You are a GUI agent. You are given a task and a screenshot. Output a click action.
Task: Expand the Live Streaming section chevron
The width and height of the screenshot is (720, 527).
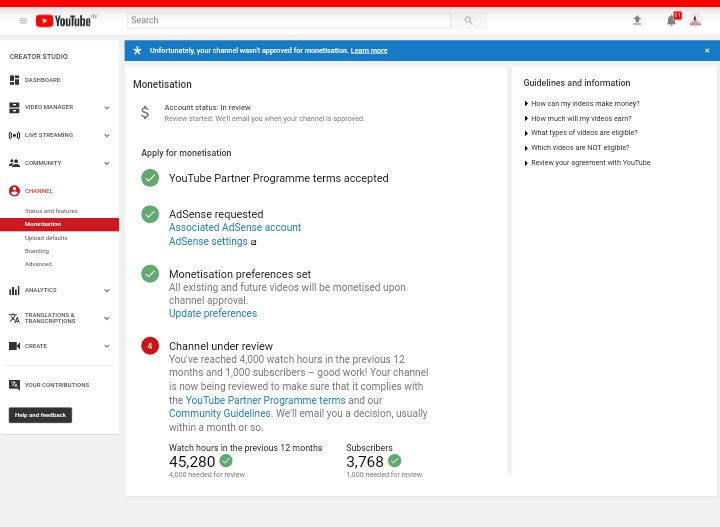[x=107, y=135]
